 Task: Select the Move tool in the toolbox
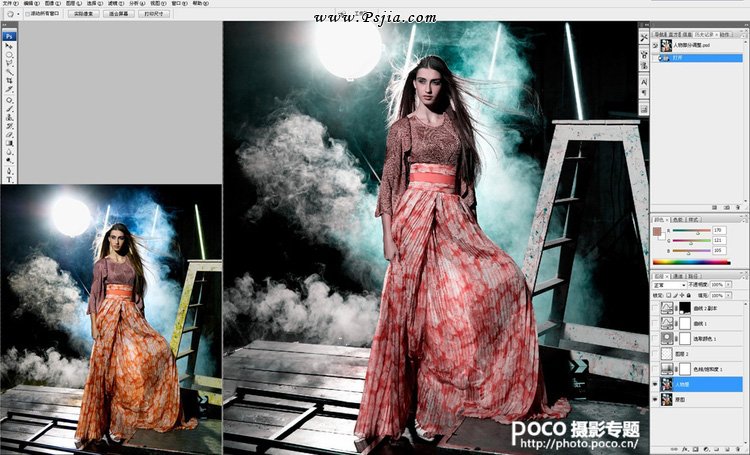(10, 45)
